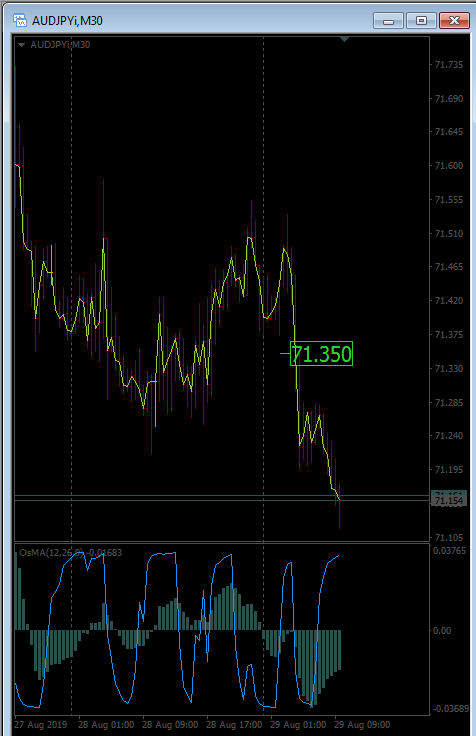
Task: Click the 71.154 current price tag
Action: tap(449, 501)
